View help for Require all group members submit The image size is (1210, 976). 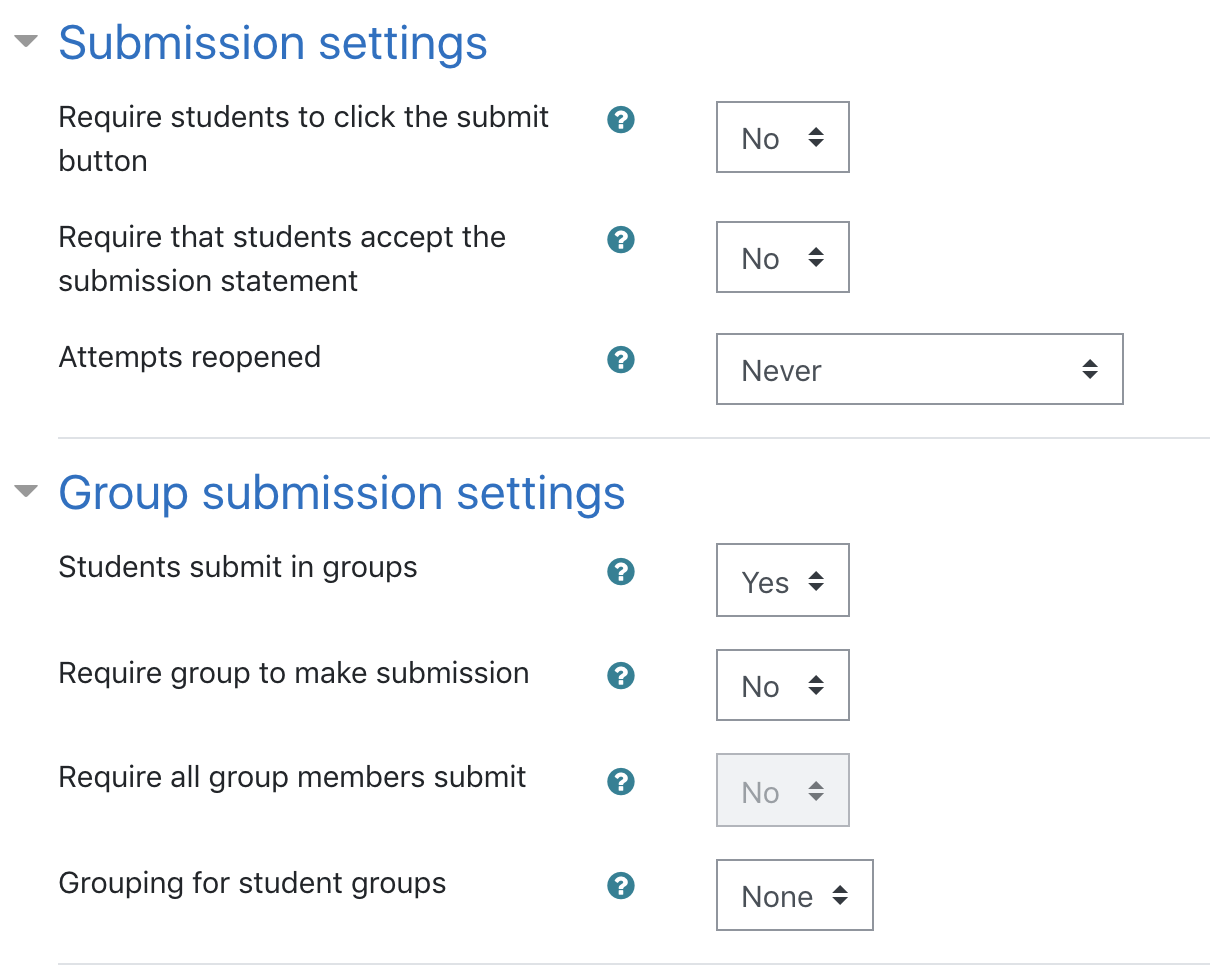coord(621,781)
